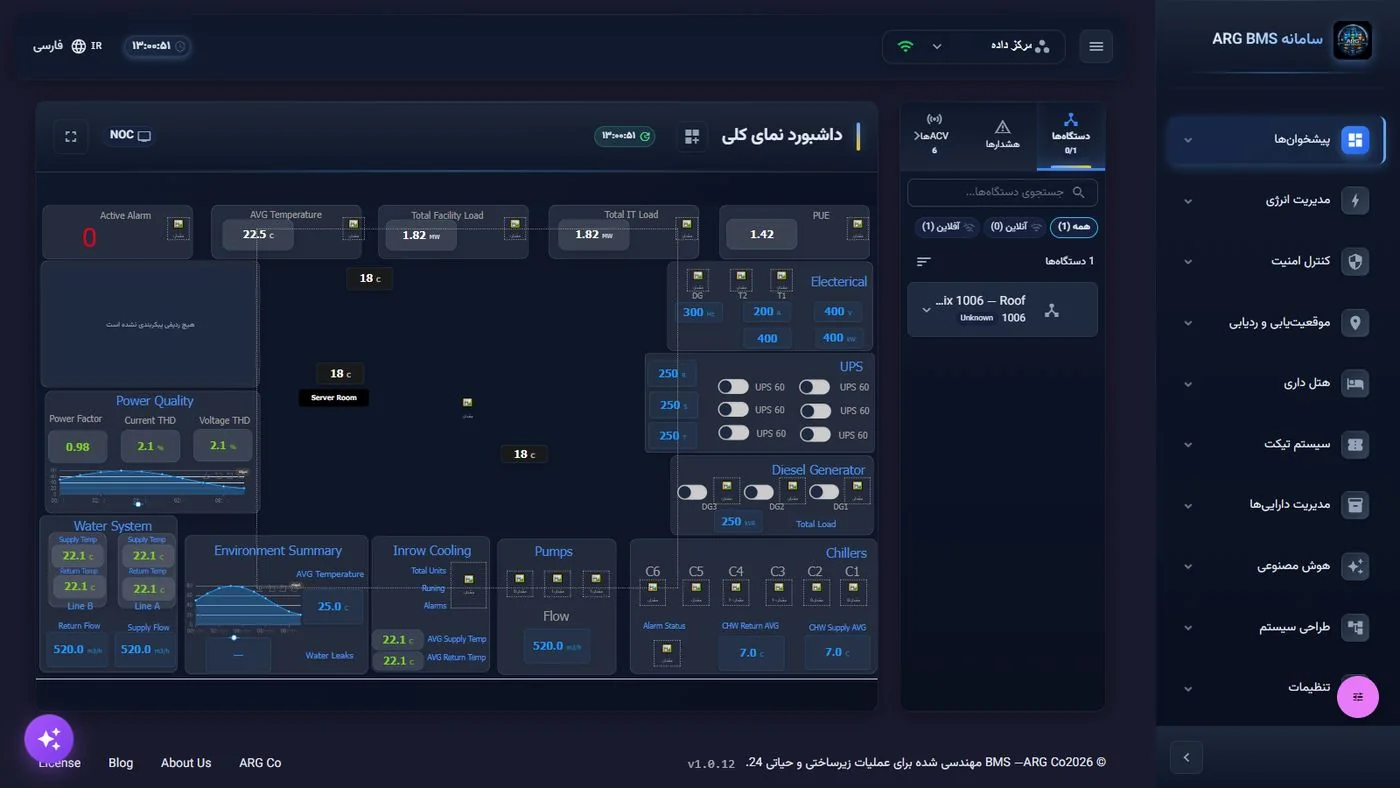The height and width of the screenshot is (788, 1400).
Task: Collapse the sidebar with the bottom arrow button
Action: pos(1186,757)
